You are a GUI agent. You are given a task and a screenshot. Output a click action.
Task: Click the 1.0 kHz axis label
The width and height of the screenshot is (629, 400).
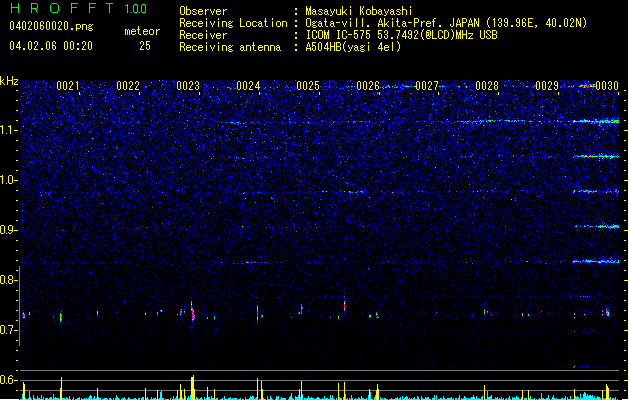[9, 180]
